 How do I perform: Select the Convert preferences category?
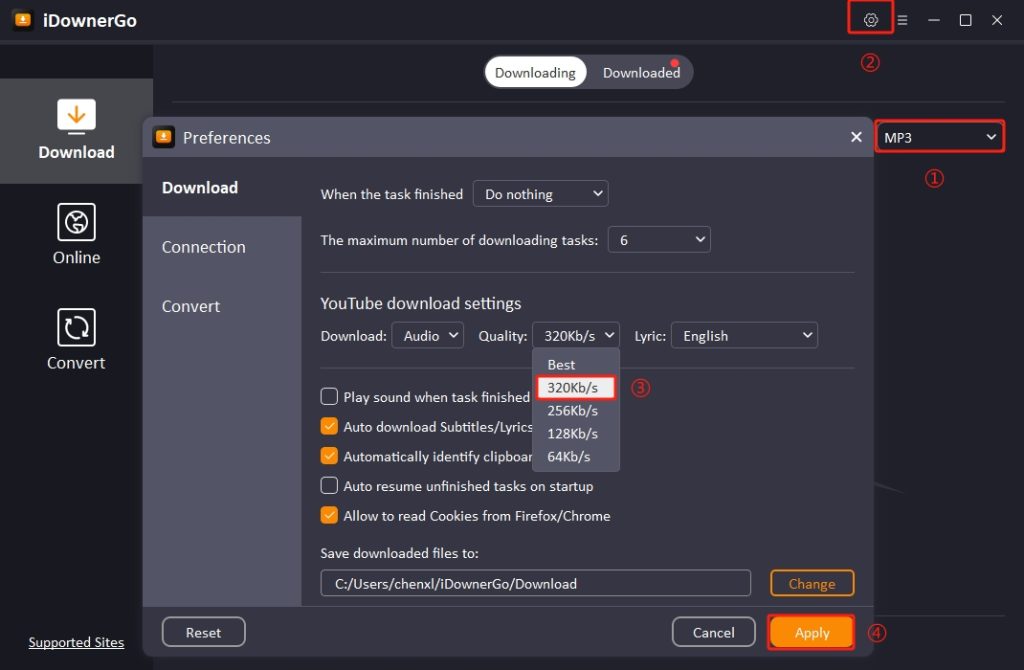(222, 306)
